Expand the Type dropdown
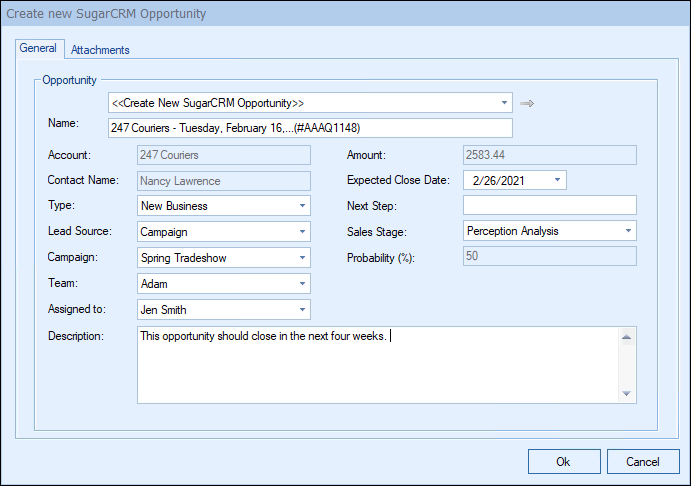691x486 pixels. coord(302,206)
